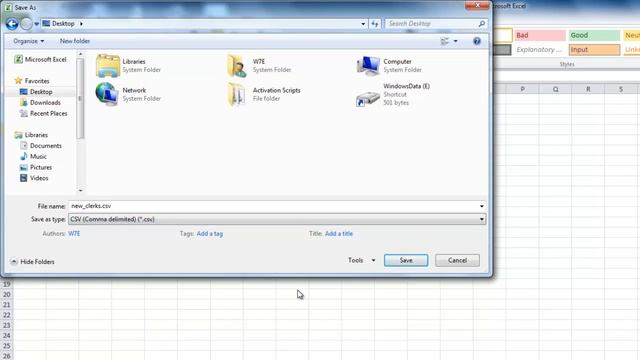Select Downloads under Favorites
Image resolution: width=640 pixels, height=360 pixels.
(40, 102)
